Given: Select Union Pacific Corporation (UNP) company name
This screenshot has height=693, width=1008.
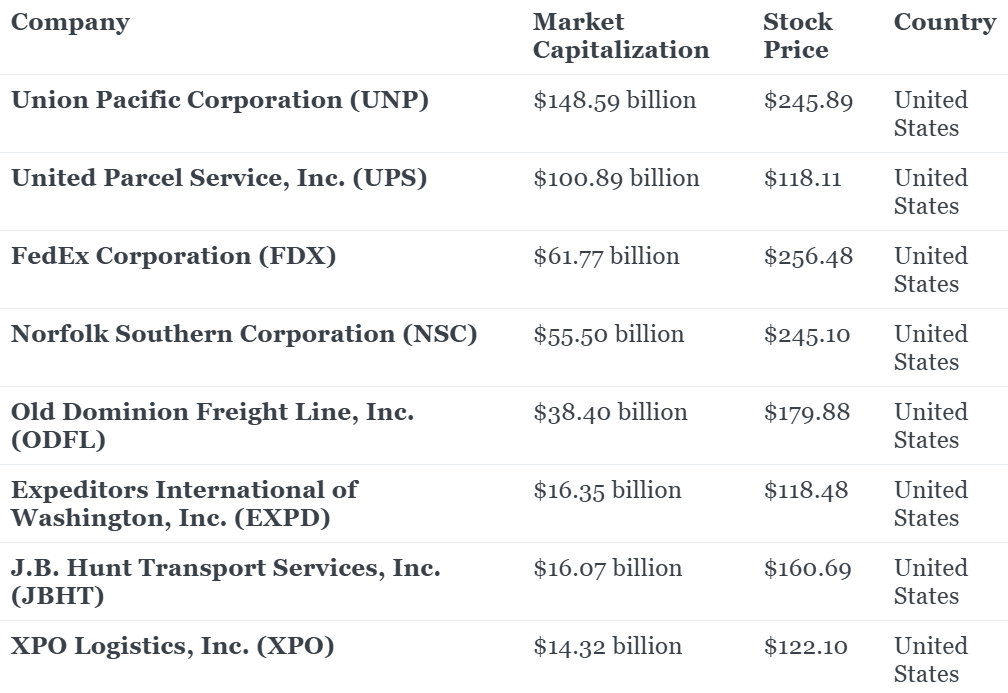Looking at the screenshot, I should [x=220, y=100].
